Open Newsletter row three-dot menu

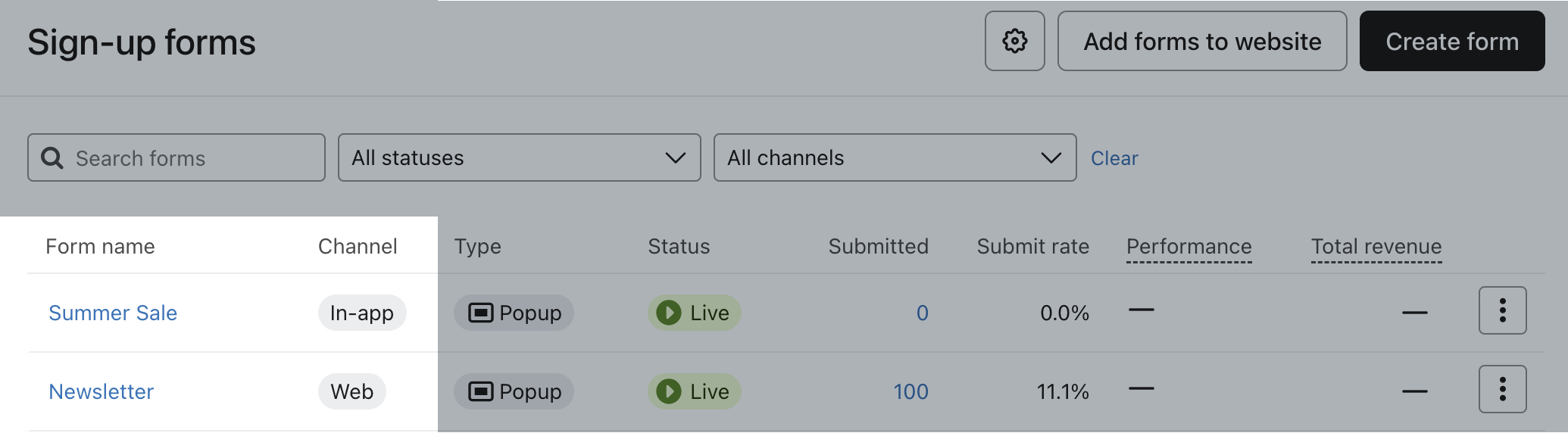(1502, 389)
